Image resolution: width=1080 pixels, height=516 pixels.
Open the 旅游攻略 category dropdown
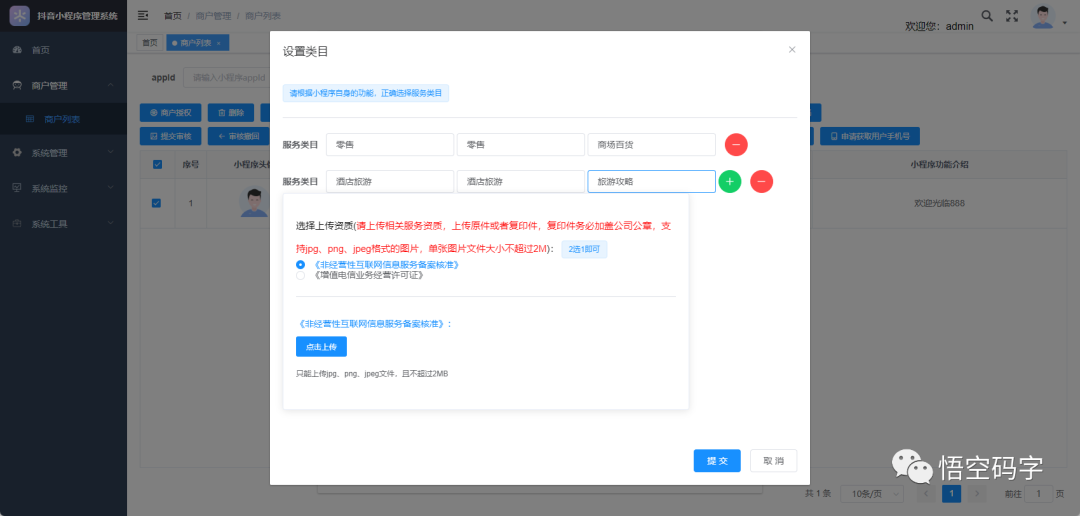tap(652, 182)
